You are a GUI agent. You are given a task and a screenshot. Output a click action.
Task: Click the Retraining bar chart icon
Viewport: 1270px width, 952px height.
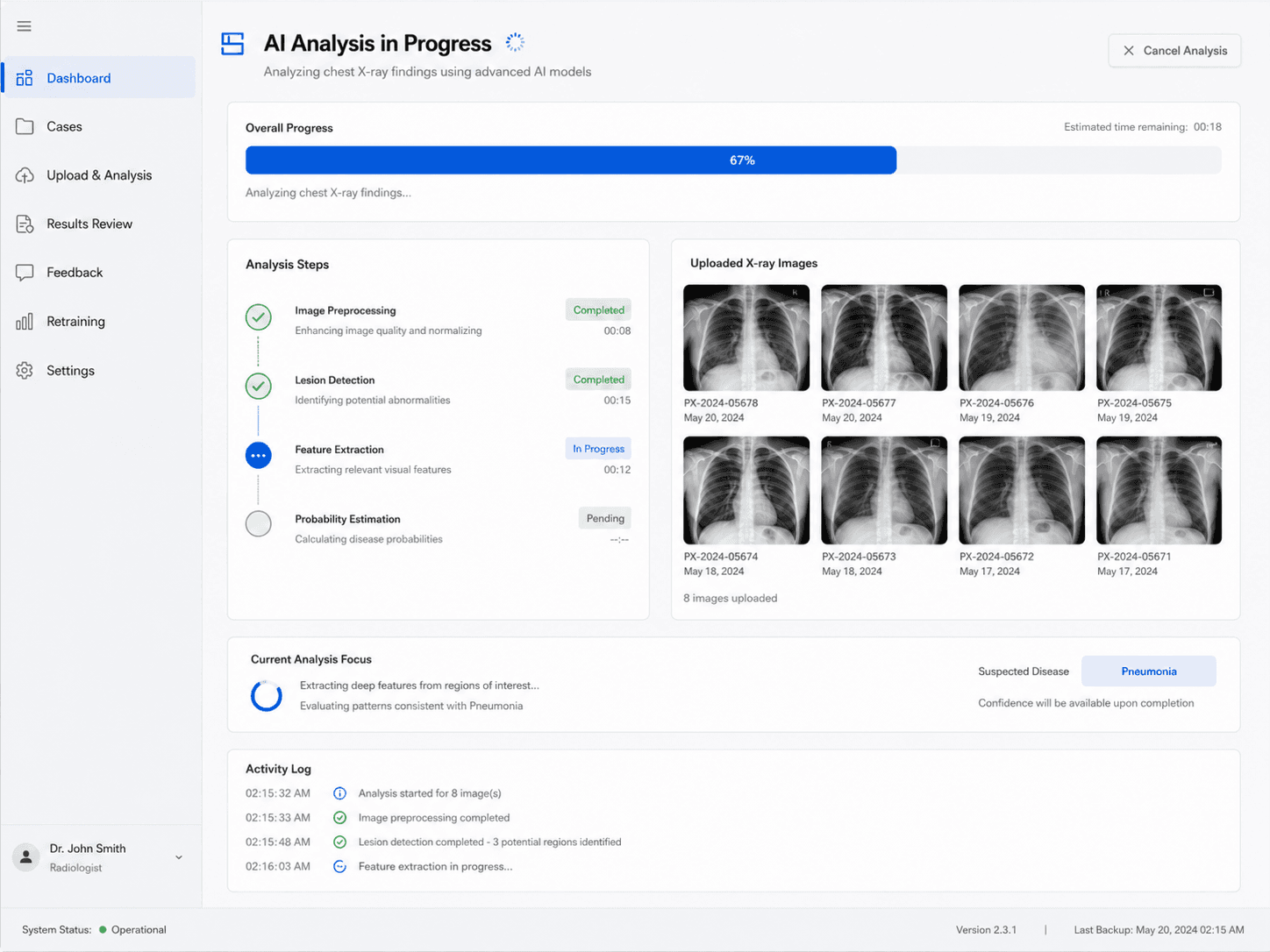pos(25,322)
